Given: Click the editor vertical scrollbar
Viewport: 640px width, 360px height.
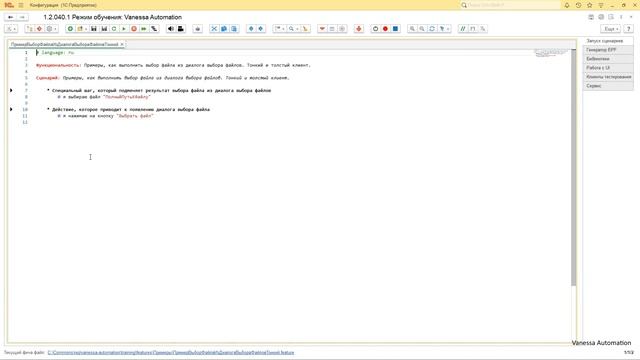Looking at the screenshot, I should (573, 167).
